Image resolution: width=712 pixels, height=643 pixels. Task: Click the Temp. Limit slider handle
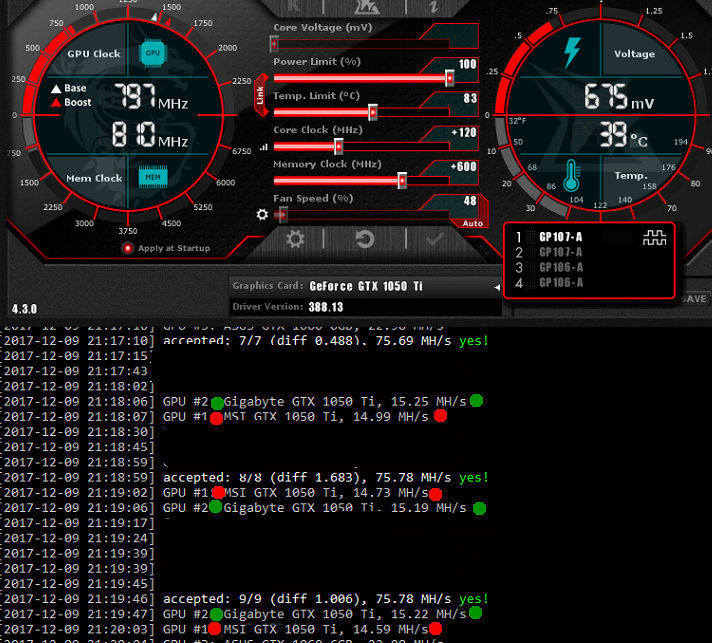tap(372, 112)
